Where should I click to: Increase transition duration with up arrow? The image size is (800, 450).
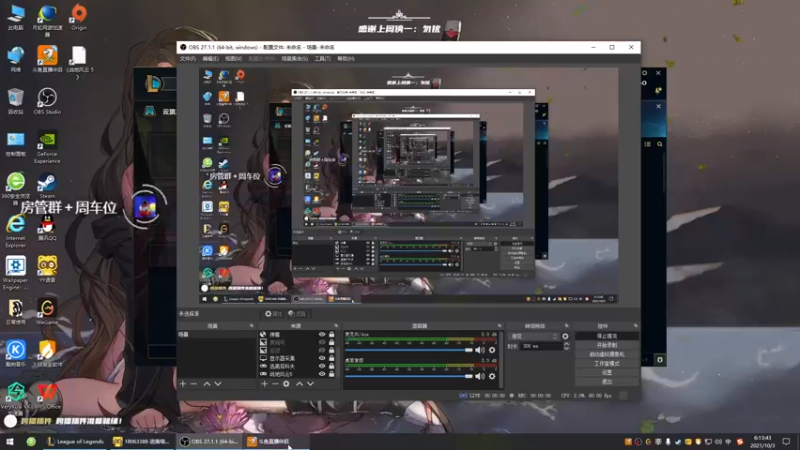click(x=566, y=344)
